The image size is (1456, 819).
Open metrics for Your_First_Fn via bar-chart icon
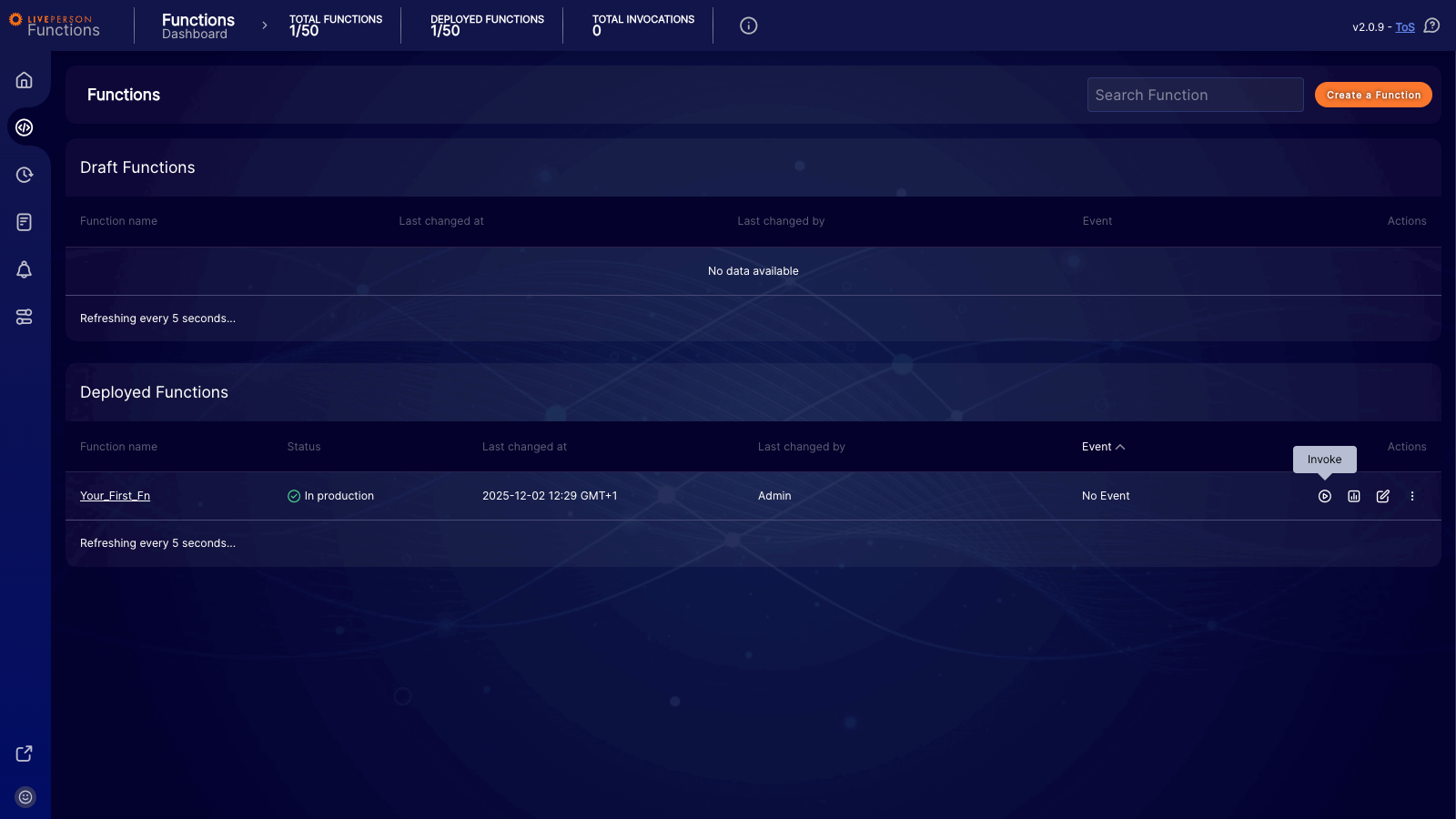1354,496
